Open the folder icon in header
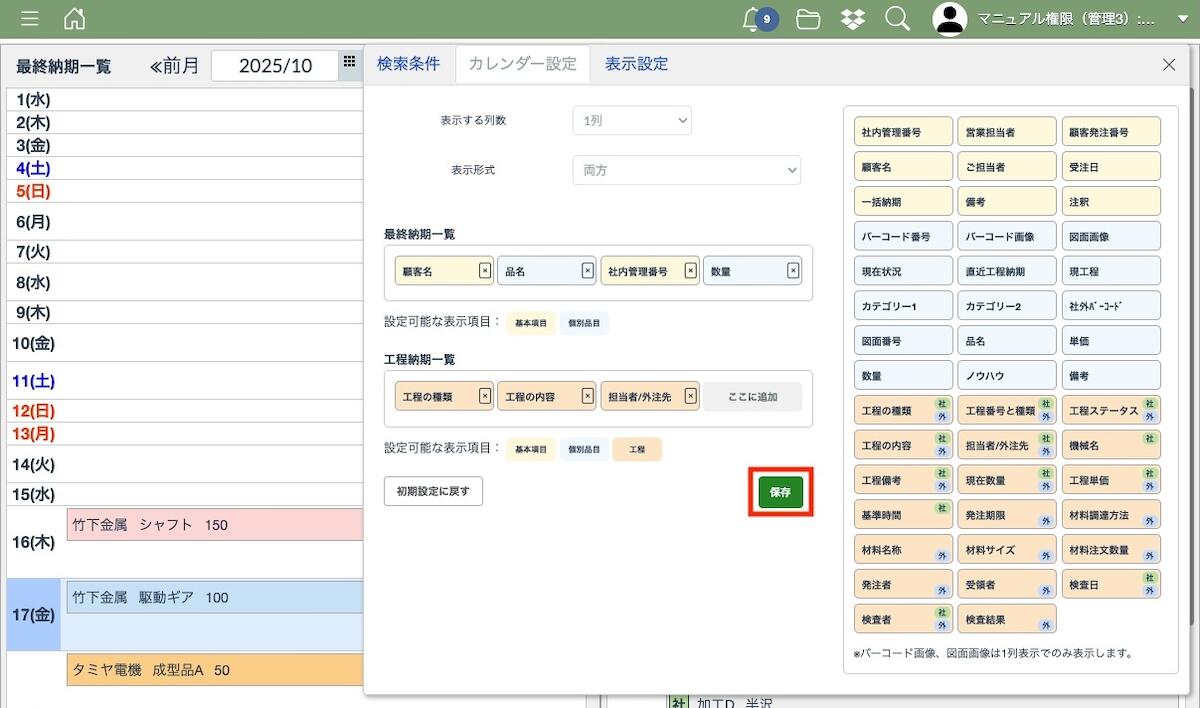 pos(808,19)
